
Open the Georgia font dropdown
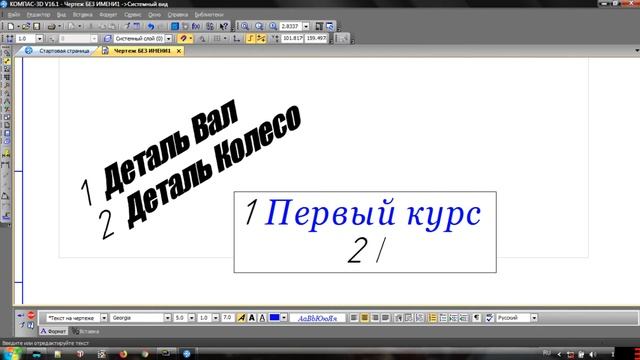click(x=167, y=318)
